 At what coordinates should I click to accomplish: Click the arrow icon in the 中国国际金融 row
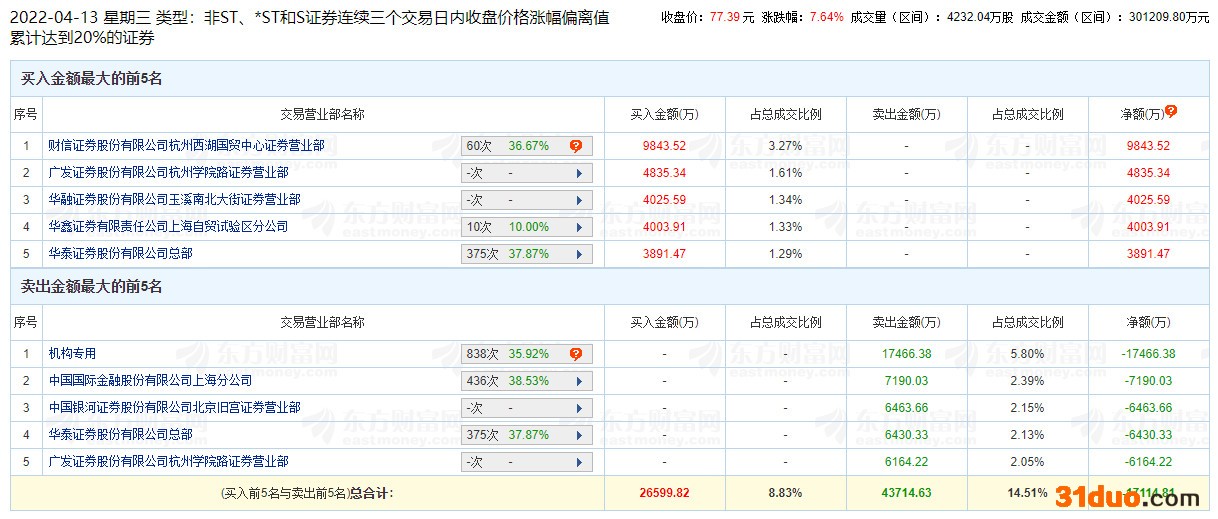point(579,381)
